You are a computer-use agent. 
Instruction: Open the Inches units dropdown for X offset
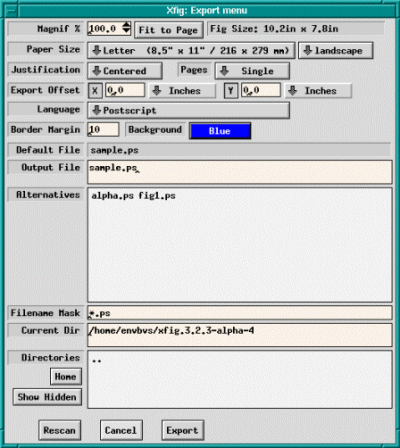[182, 91]
